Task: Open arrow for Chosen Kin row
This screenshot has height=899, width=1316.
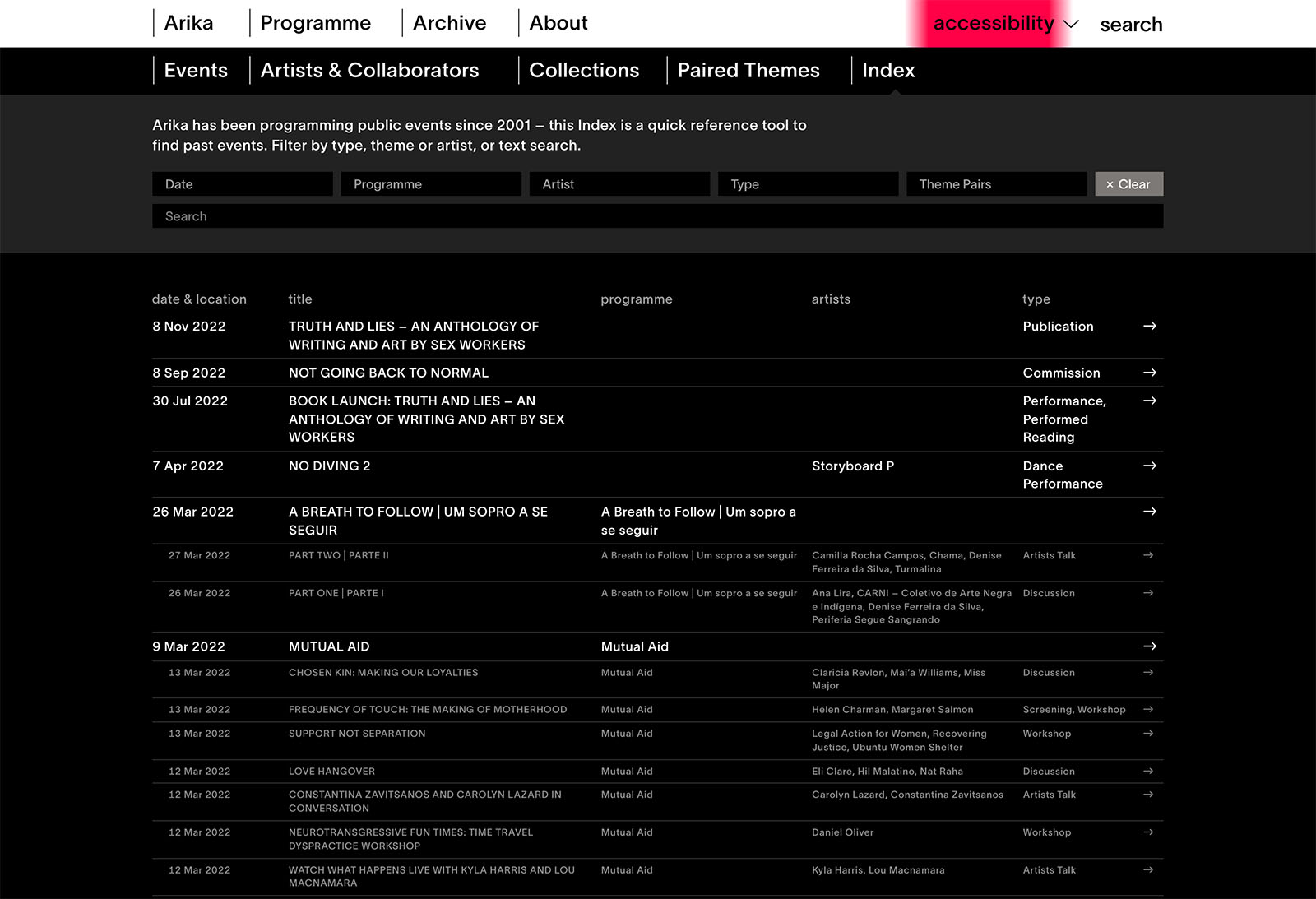Action: [1148, 673]
